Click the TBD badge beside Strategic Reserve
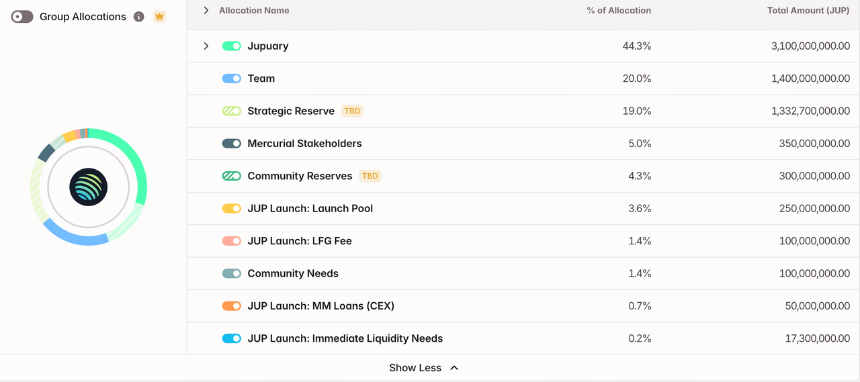This screenshot has width=860, height=382. (352, 111)
